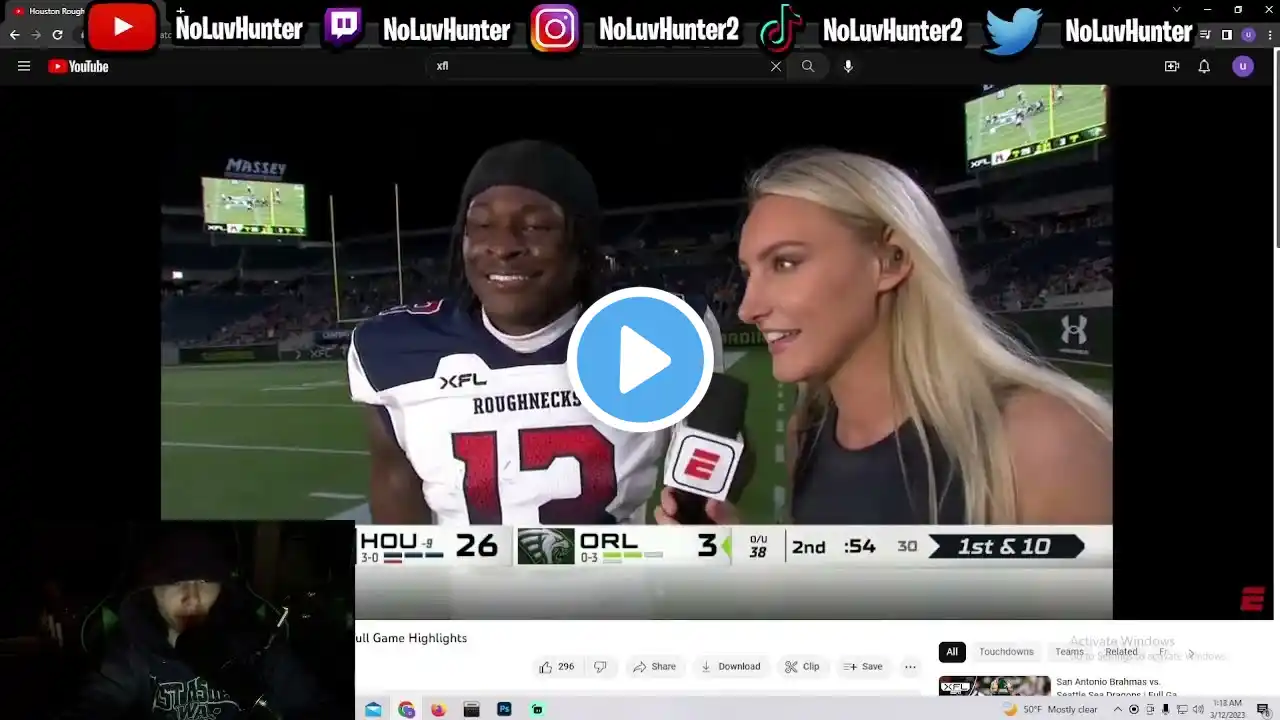1280x720 pixels.
Task: Go forward with the browser forward arrow
Action: pyautogui.click(x=36, y=35)
